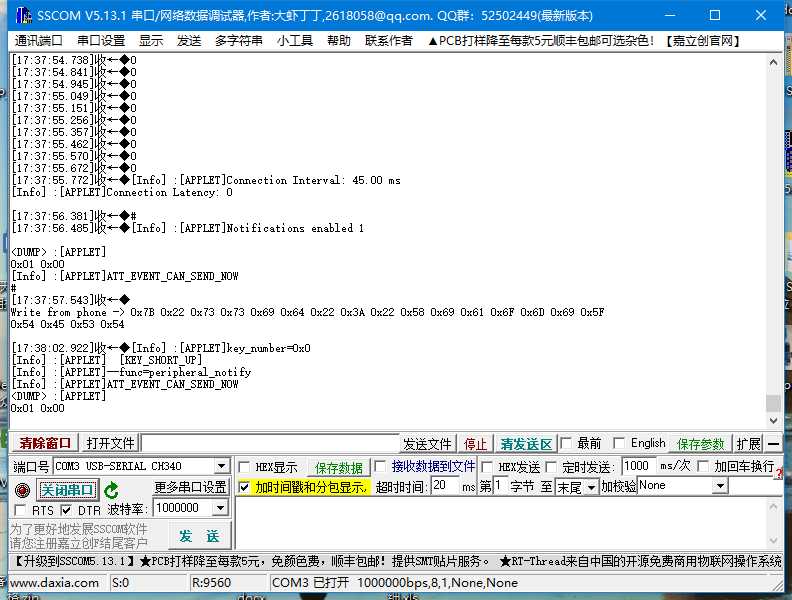Open the 显示 menu
The image size is (792, 600).
tap(151, 40)
